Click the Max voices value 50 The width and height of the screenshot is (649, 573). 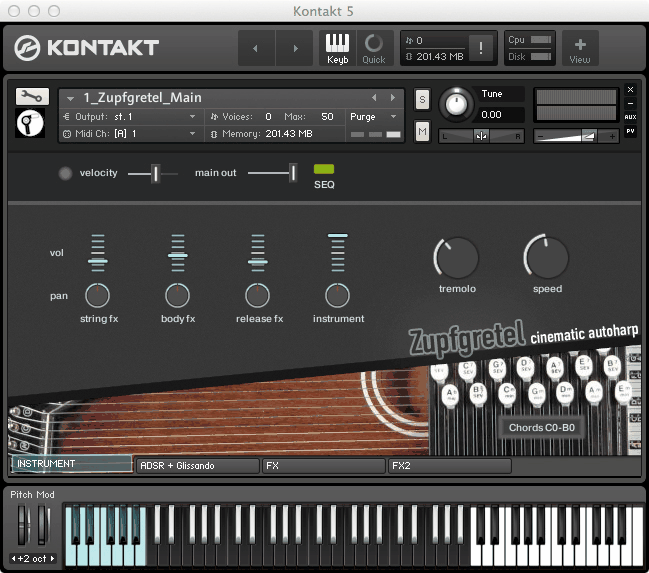coord(327,117)
